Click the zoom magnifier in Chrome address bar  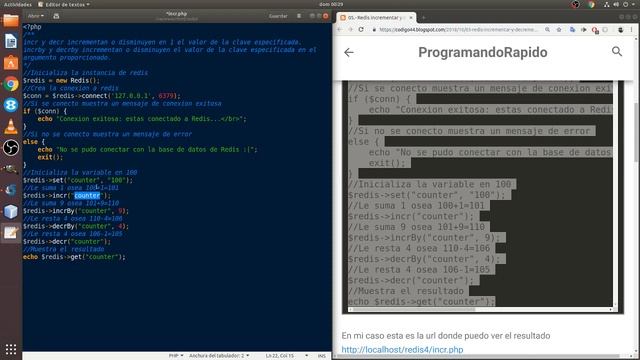[547, 29]
